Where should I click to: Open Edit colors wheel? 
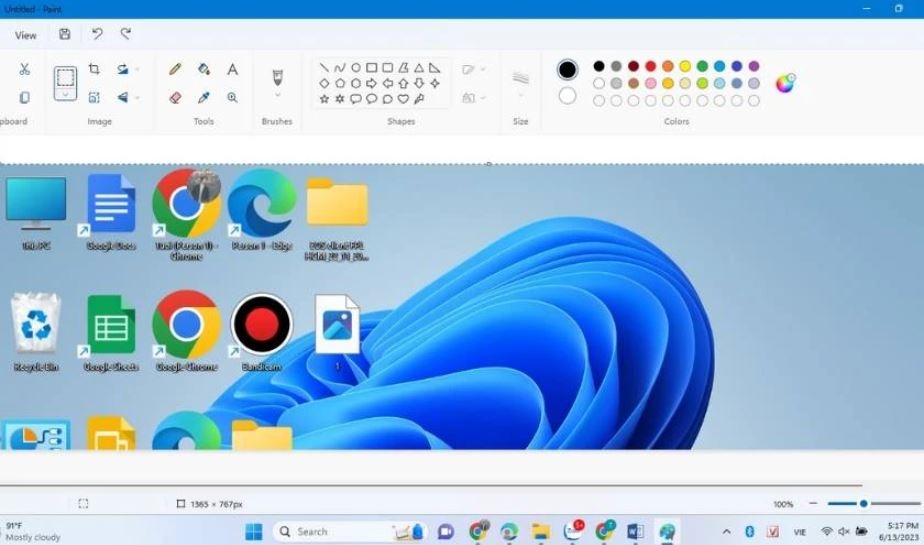[785, 83]
